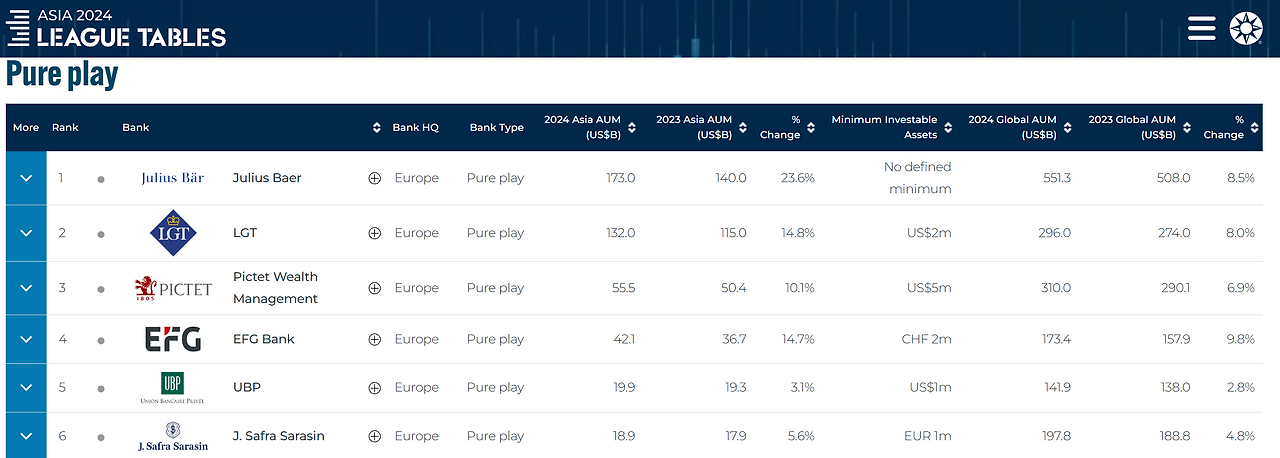Click the plus icon next to J. Safra Sarasin
1280x458 pixels.
click(x=375, y=436)
